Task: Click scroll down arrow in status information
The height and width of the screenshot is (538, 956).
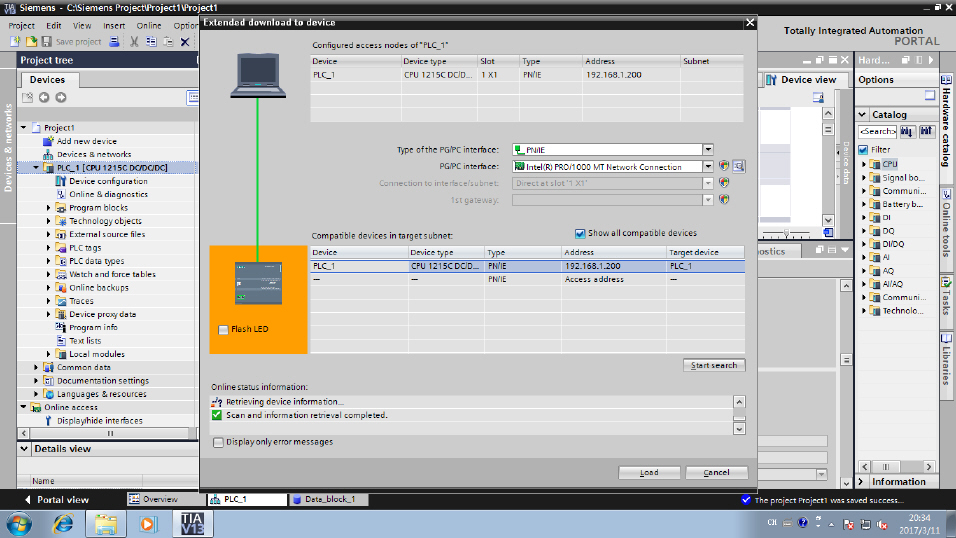Action: [x=739, y=429]
